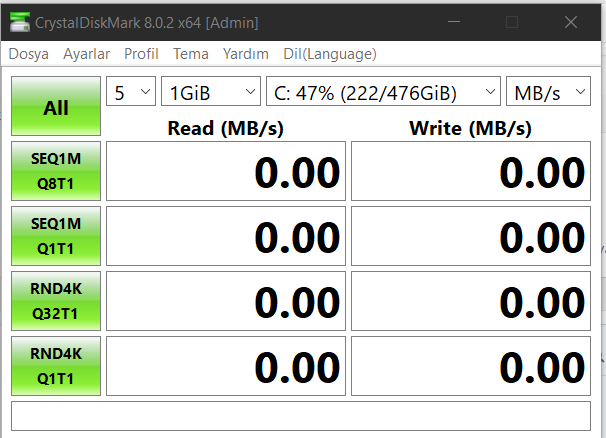Expand the test count dropdown showing 5

131,91
